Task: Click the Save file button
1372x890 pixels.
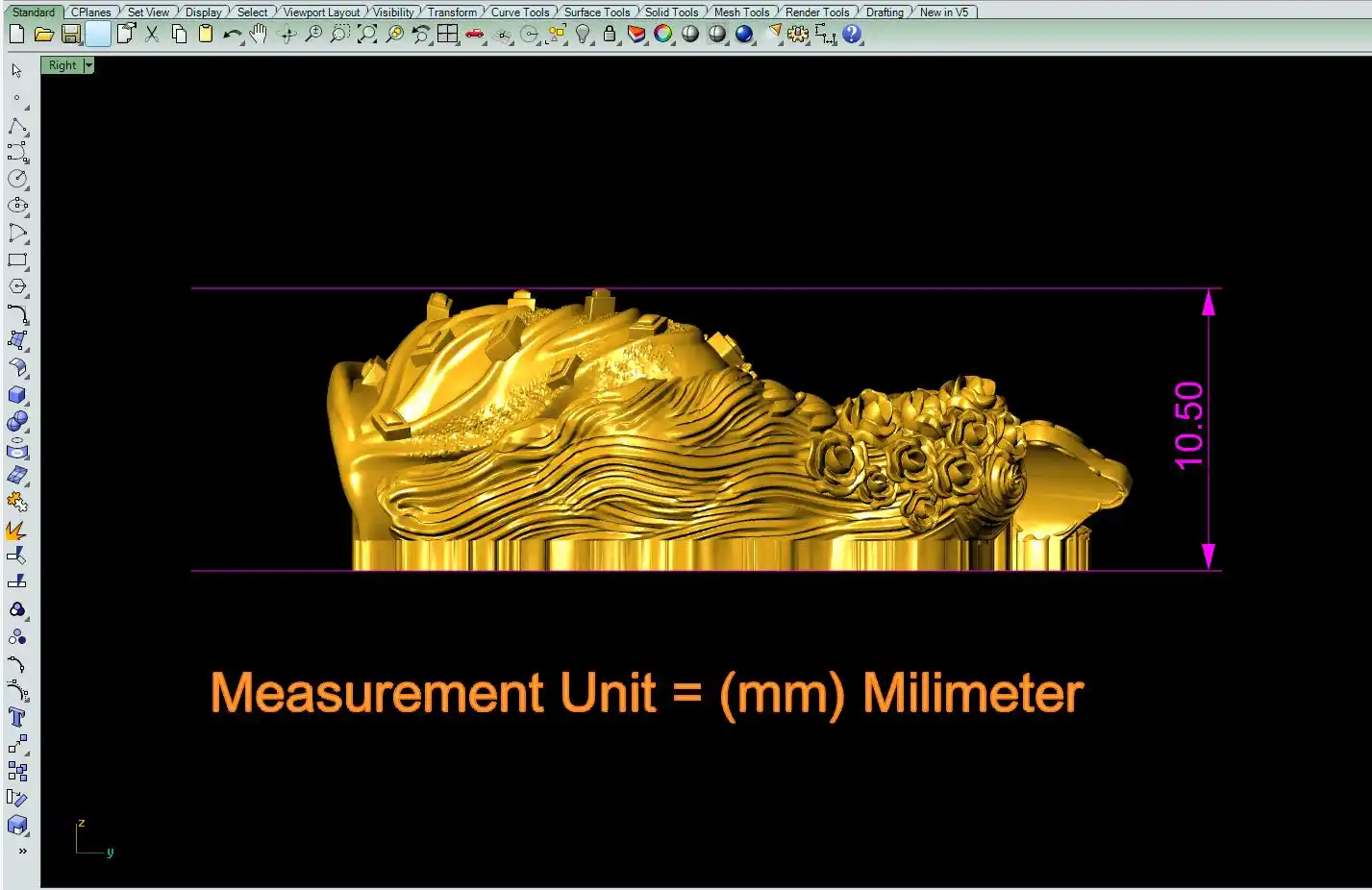Action: click(x=70, y=35)
